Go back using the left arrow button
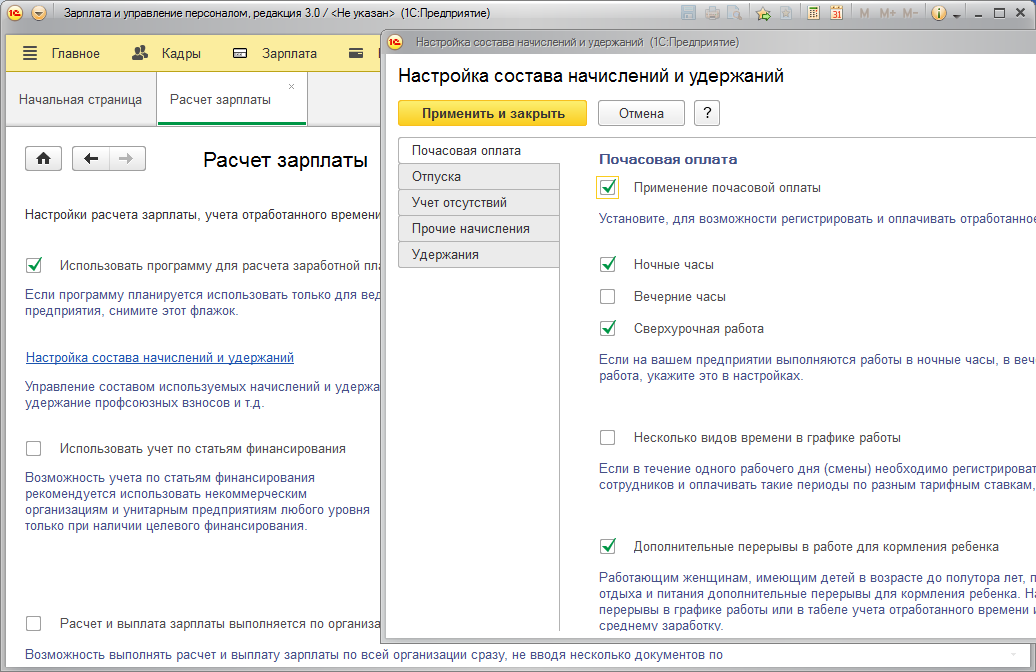Viewport: 1036px width, 672px height. pos(91,159)
